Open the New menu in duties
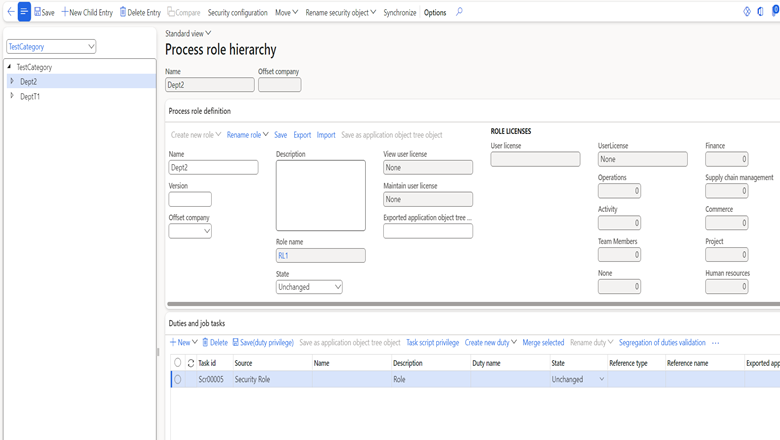Viewport: 780px width, 440px height. point(184,343)
